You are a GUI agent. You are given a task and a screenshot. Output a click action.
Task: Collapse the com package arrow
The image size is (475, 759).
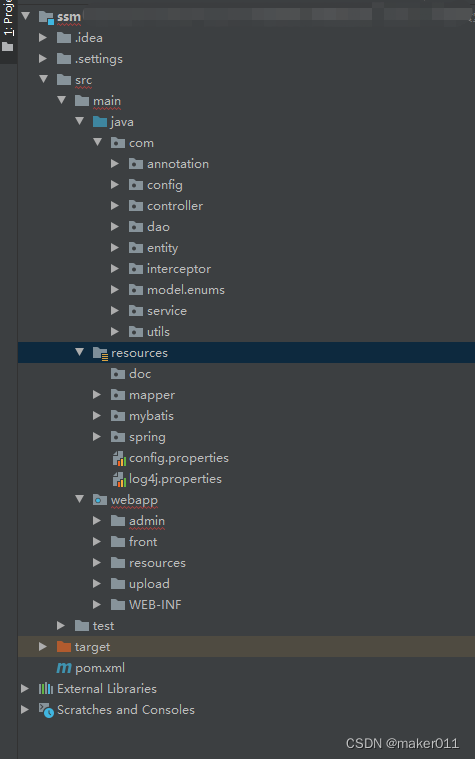[x=97, y=142]
